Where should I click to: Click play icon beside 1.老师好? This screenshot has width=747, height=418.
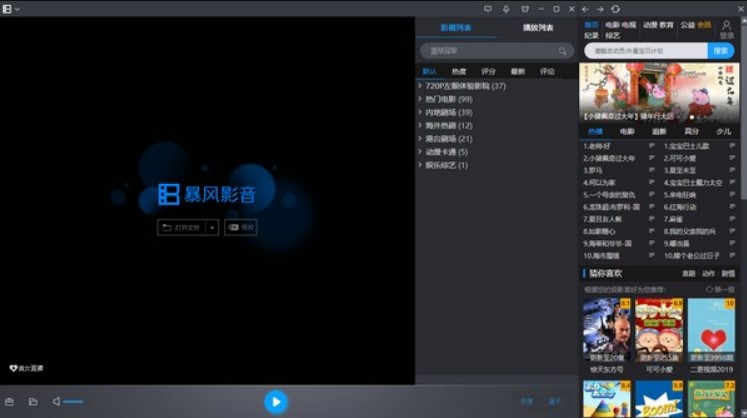point(651,146)
